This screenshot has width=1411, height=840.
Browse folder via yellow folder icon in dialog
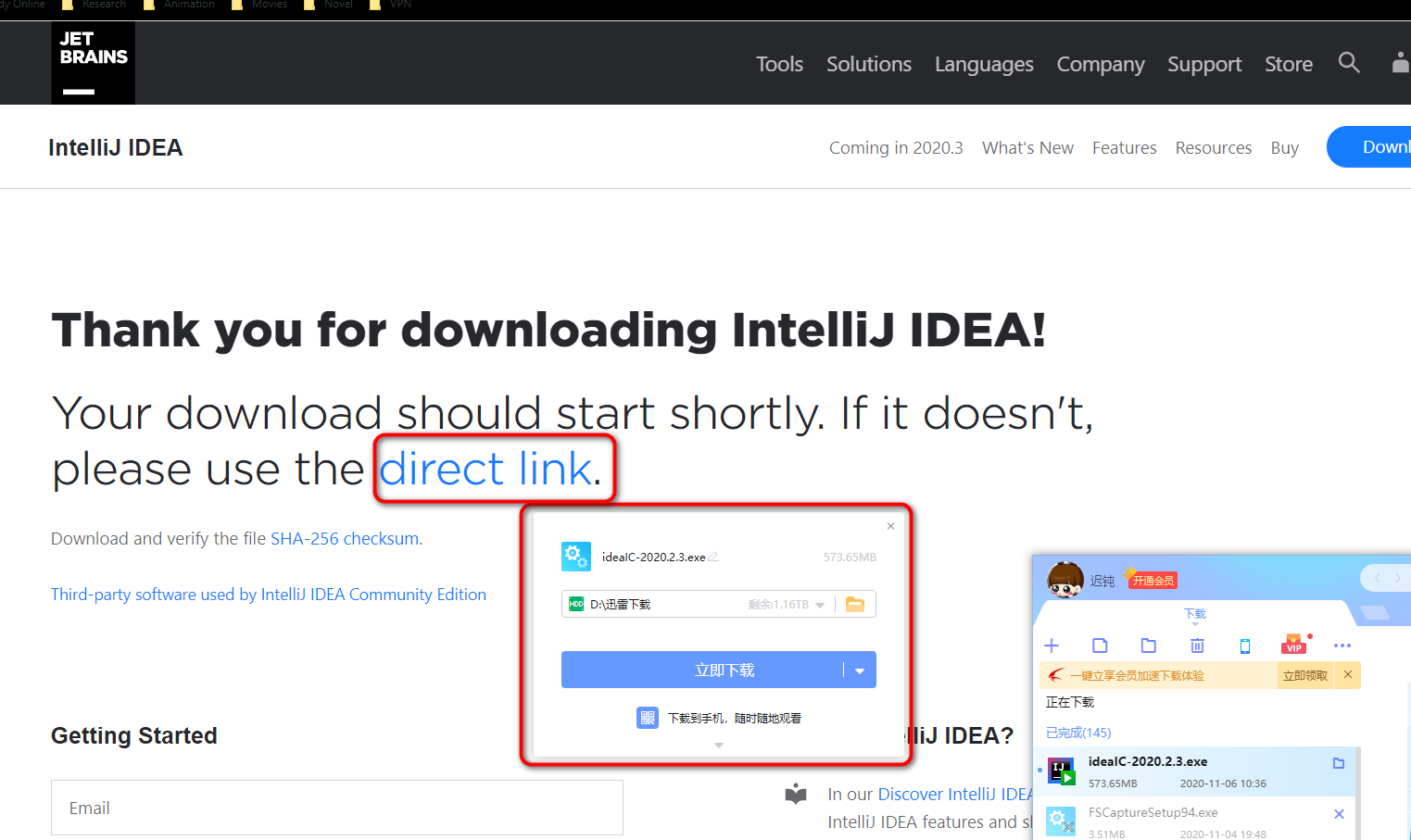[855, 604]
